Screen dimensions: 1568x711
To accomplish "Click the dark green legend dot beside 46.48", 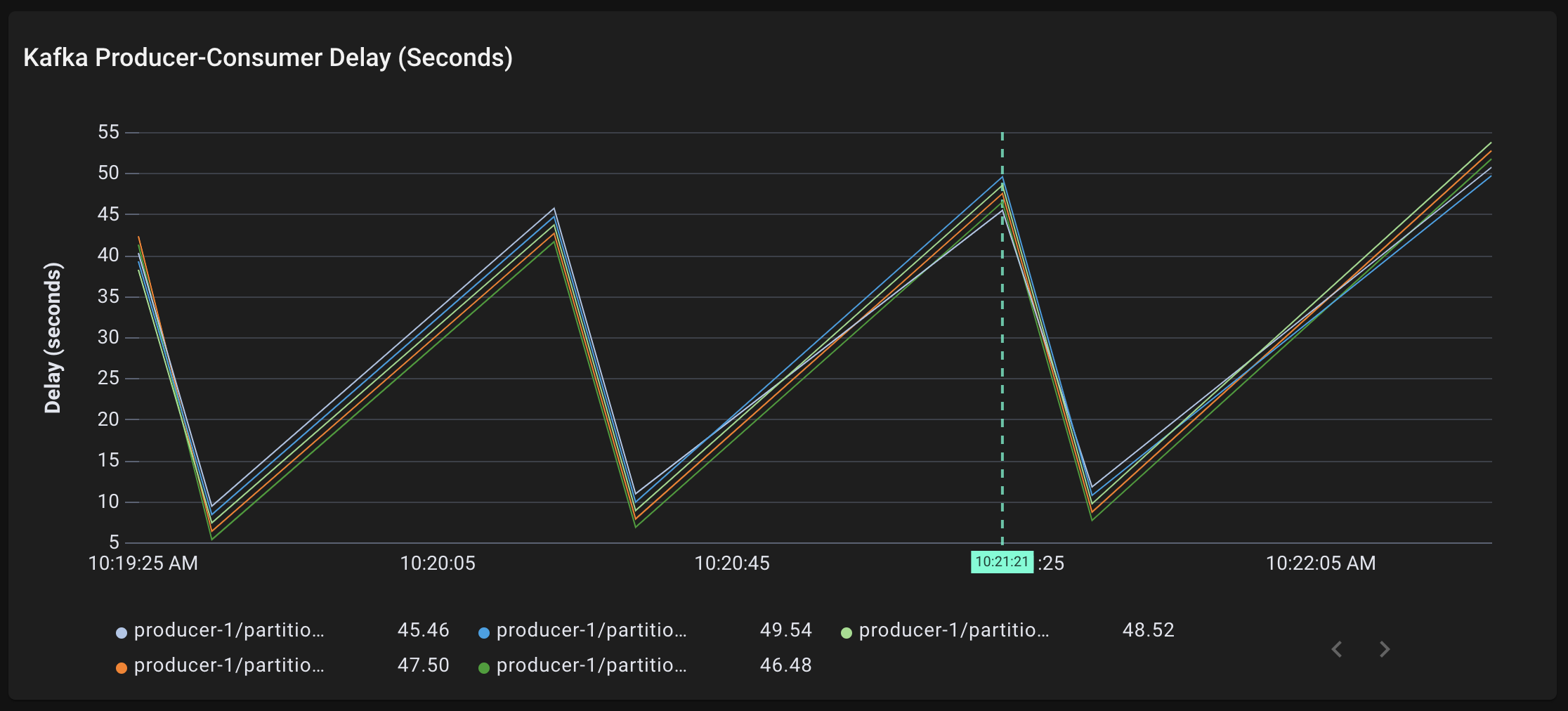I will [484, 668].
